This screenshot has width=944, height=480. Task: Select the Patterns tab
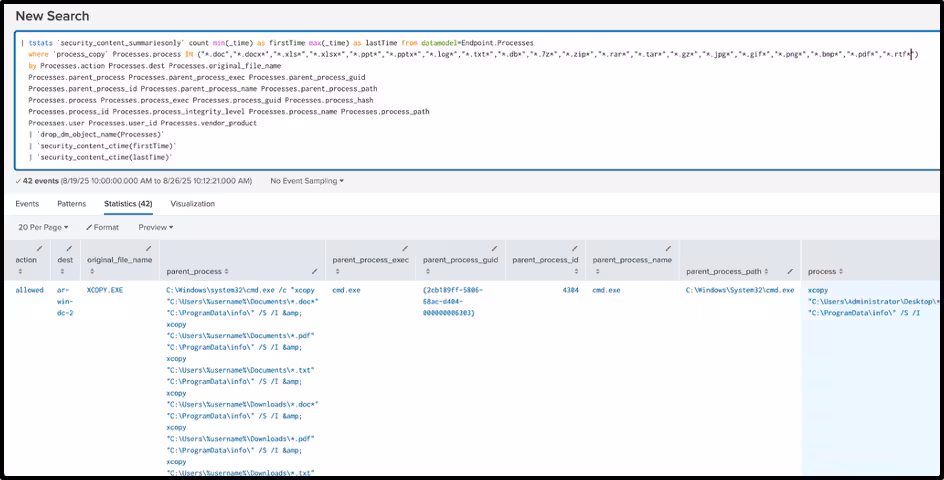[71, 203]
